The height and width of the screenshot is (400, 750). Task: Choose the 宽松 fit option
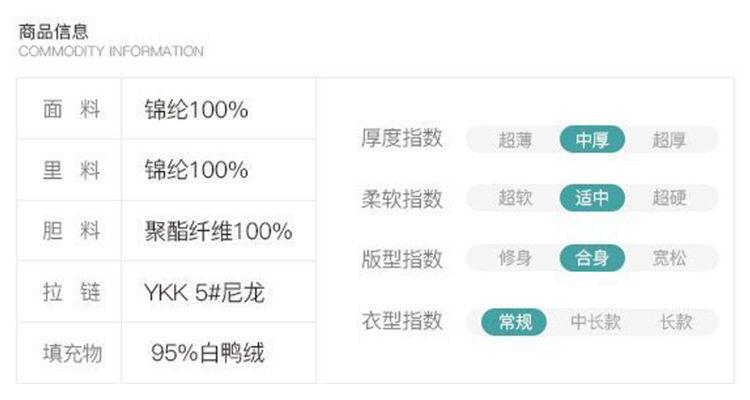pyautogui.click(x=669, y=259)
